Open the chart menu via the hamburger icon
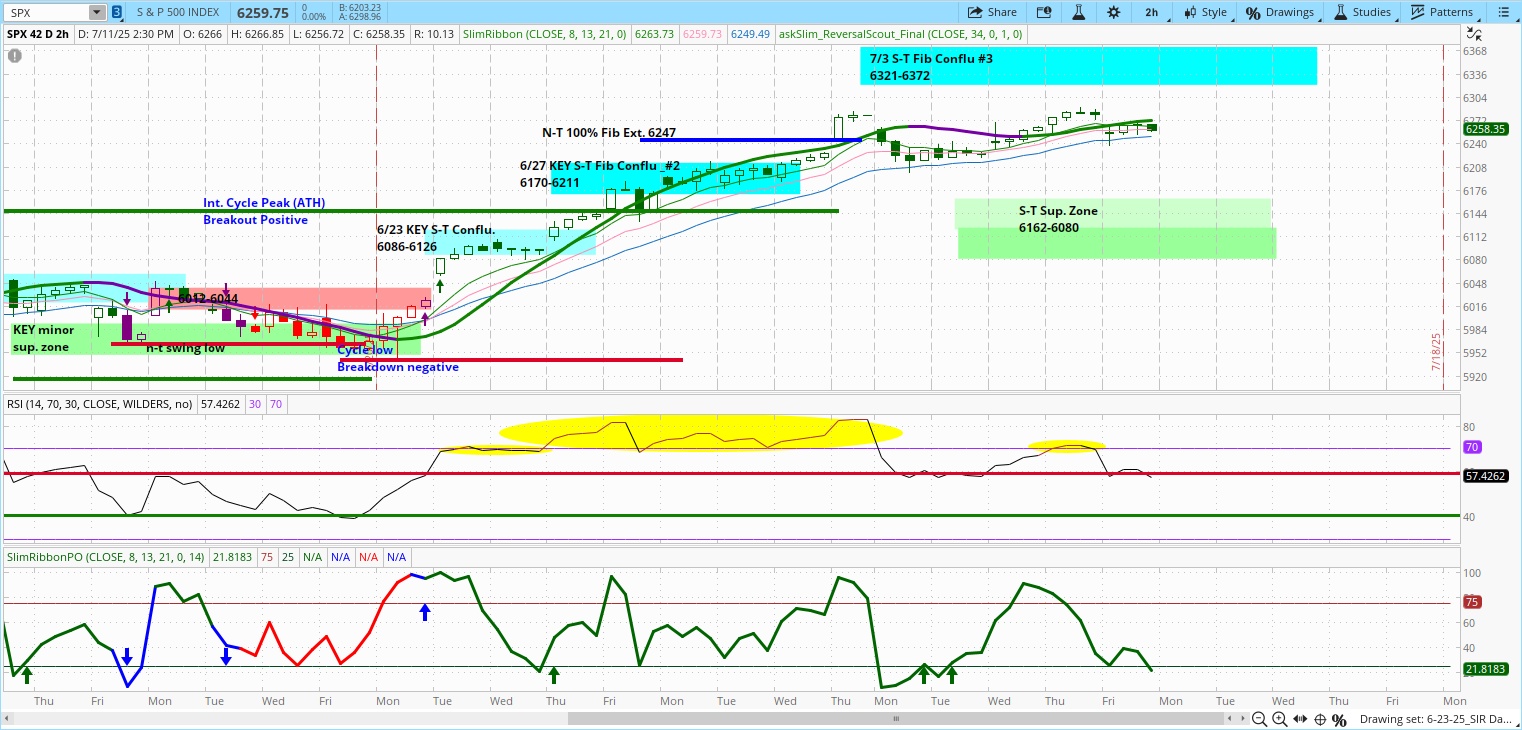Viewport: 1522px width, 730px height. point(1506,12)
